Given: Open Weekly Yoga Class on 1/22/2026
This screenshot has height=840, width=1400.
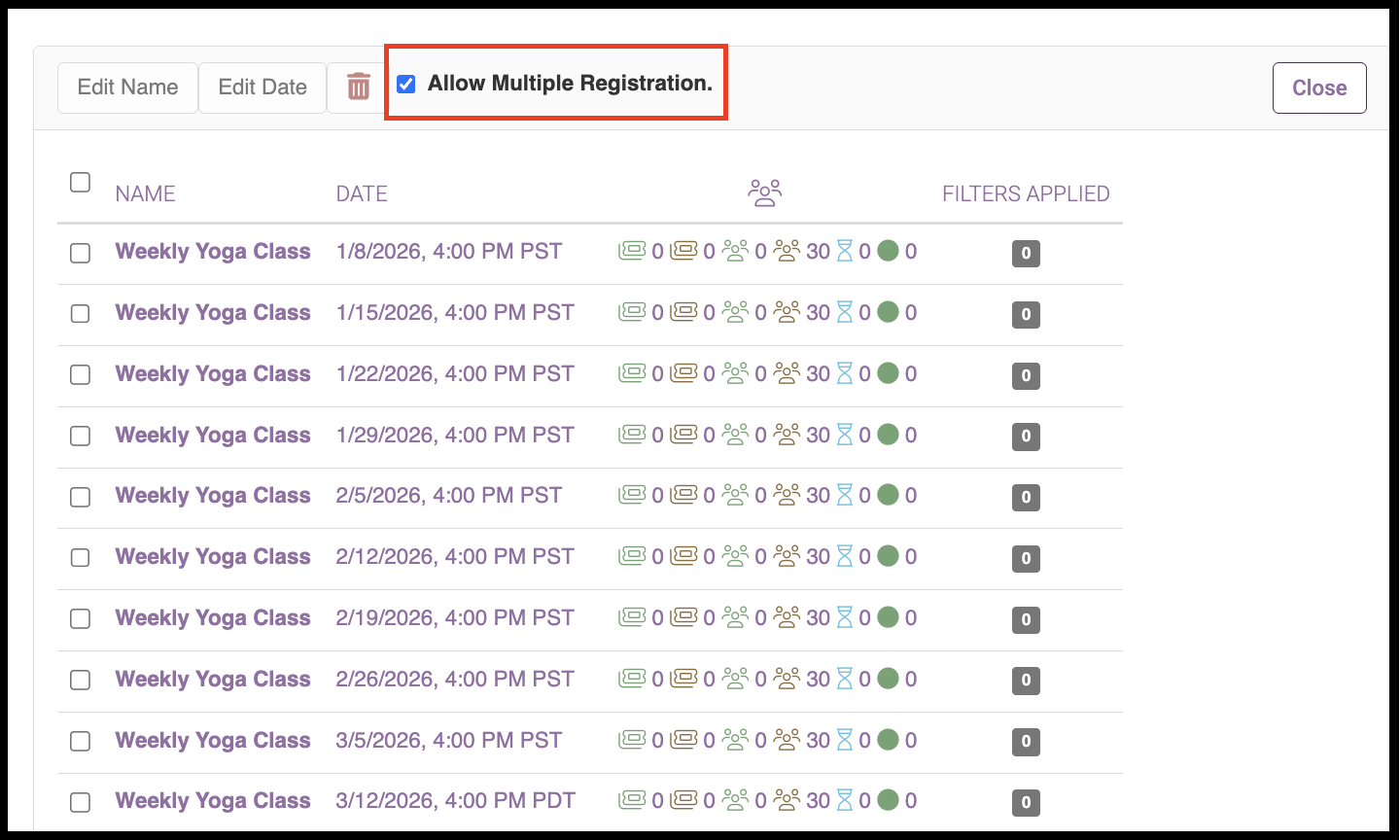Looking at the screenshot, I should click(x=213, y=374).
